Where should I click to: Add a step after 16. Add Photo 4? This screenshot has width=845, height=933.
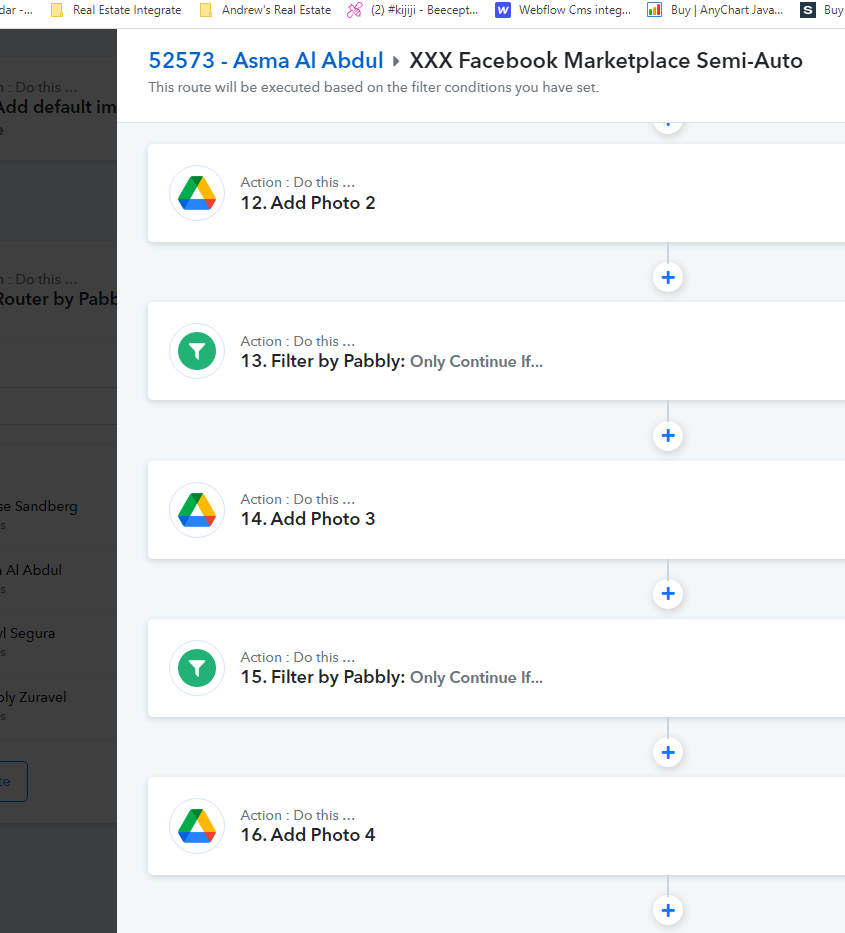(x=668, y=910)
